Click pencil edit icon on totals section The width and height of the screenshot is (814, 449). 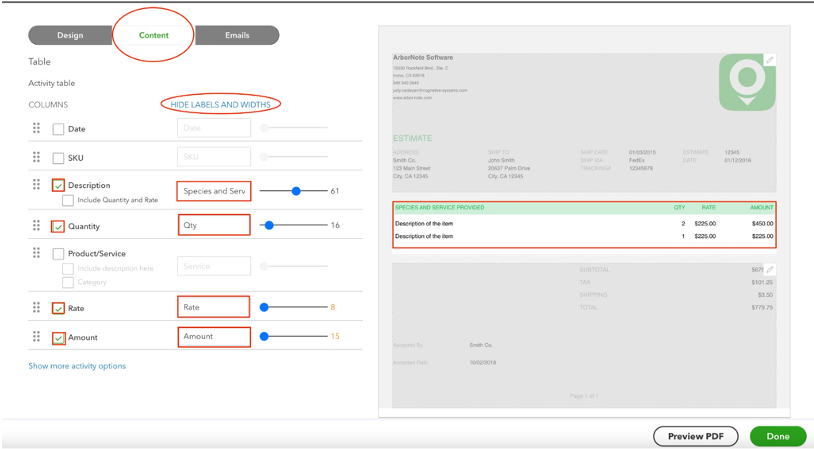[x=770, y=269]
